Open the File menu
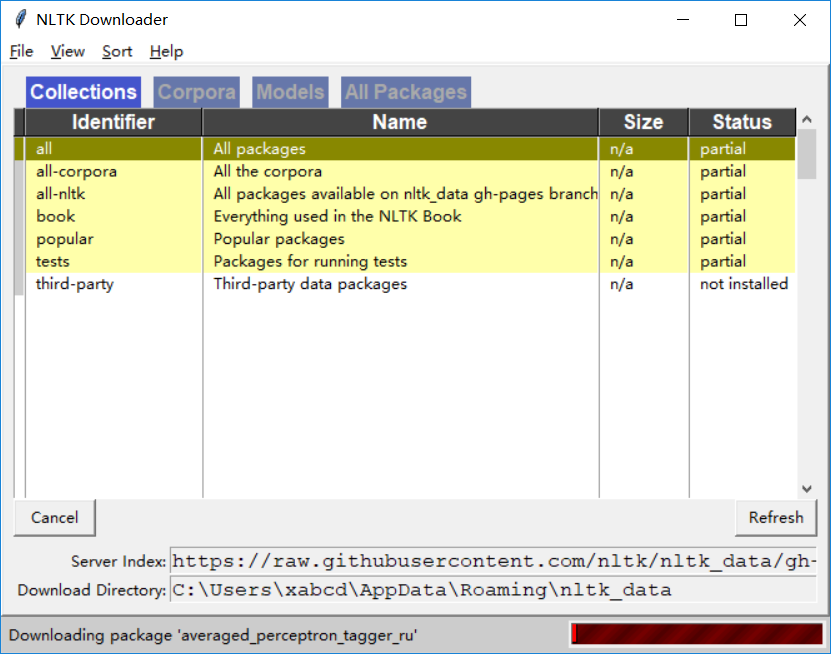 coord(21,51)
